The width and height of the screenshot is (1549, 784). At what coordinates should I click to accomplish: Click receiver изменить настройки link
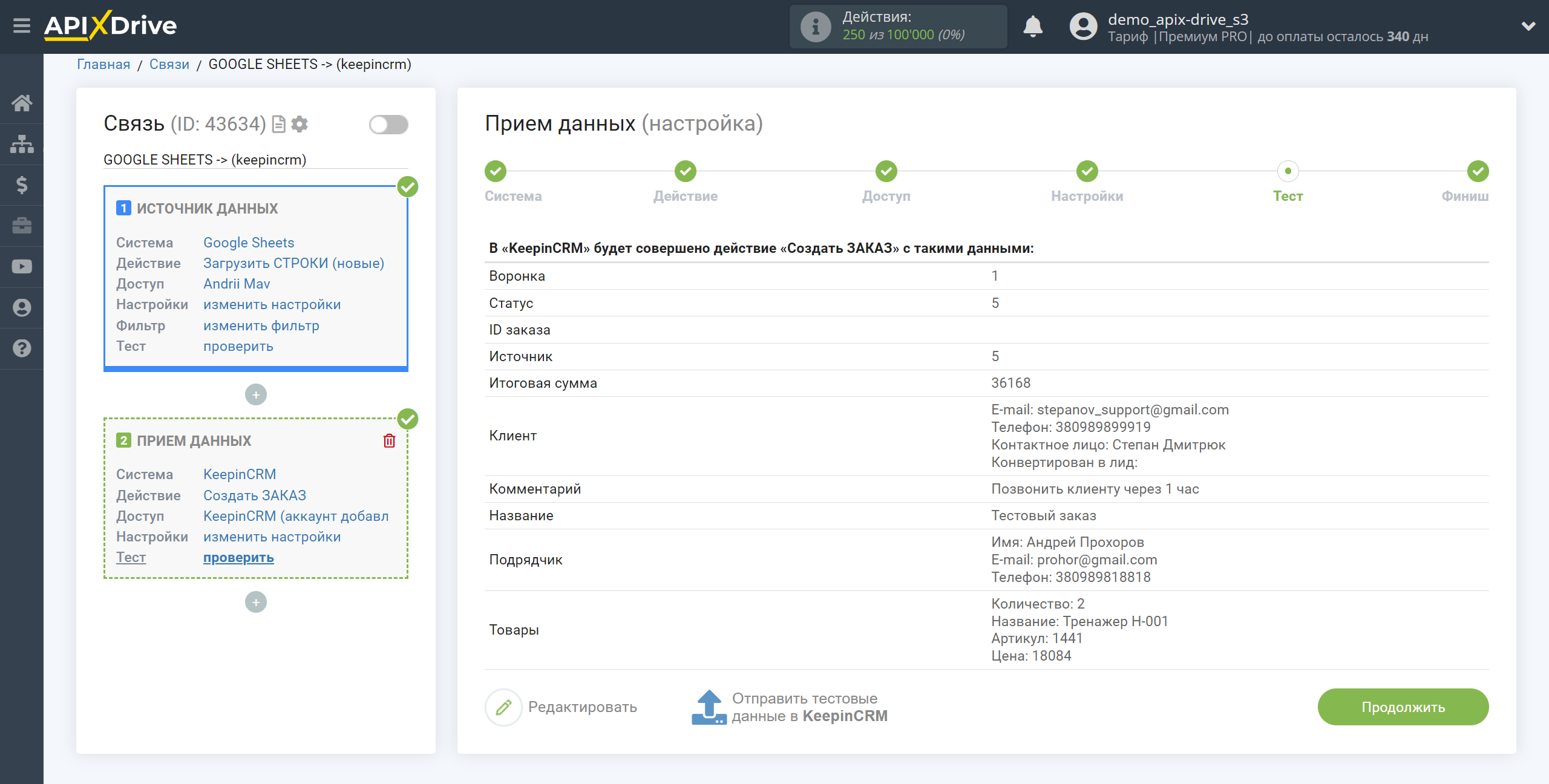[x=272, y=537]
